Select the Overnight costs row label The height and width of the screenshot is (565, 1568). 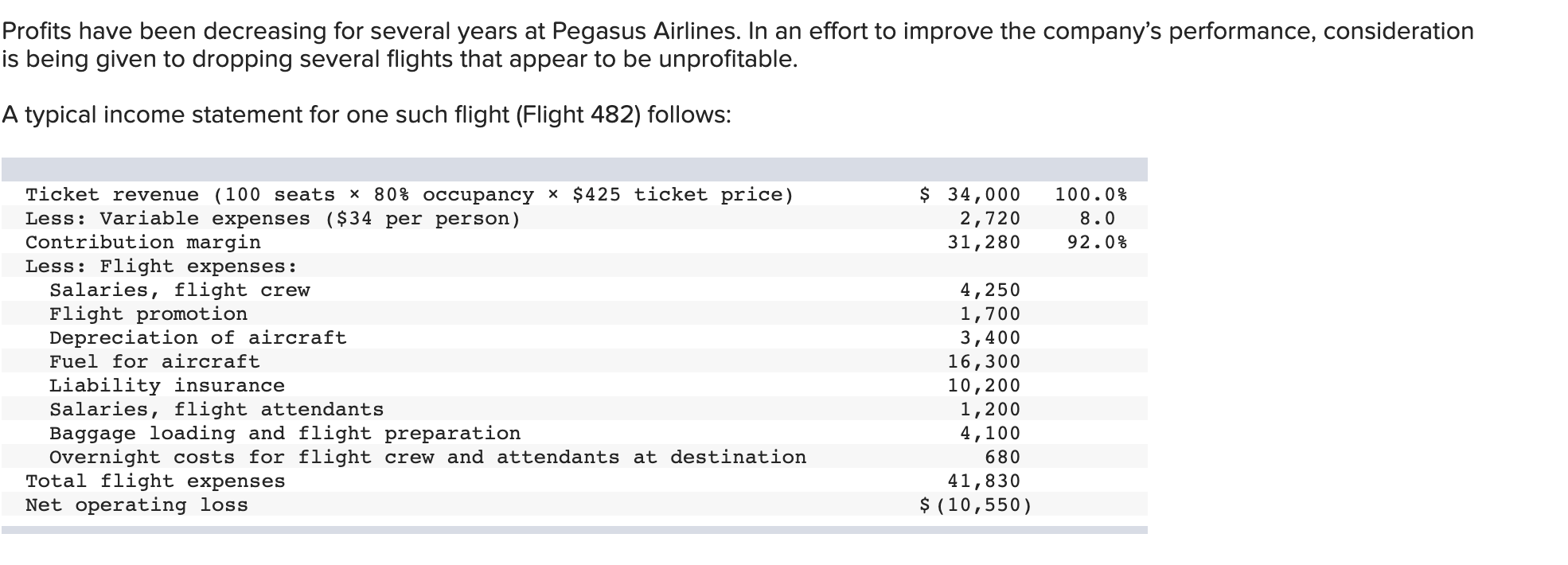427,458
